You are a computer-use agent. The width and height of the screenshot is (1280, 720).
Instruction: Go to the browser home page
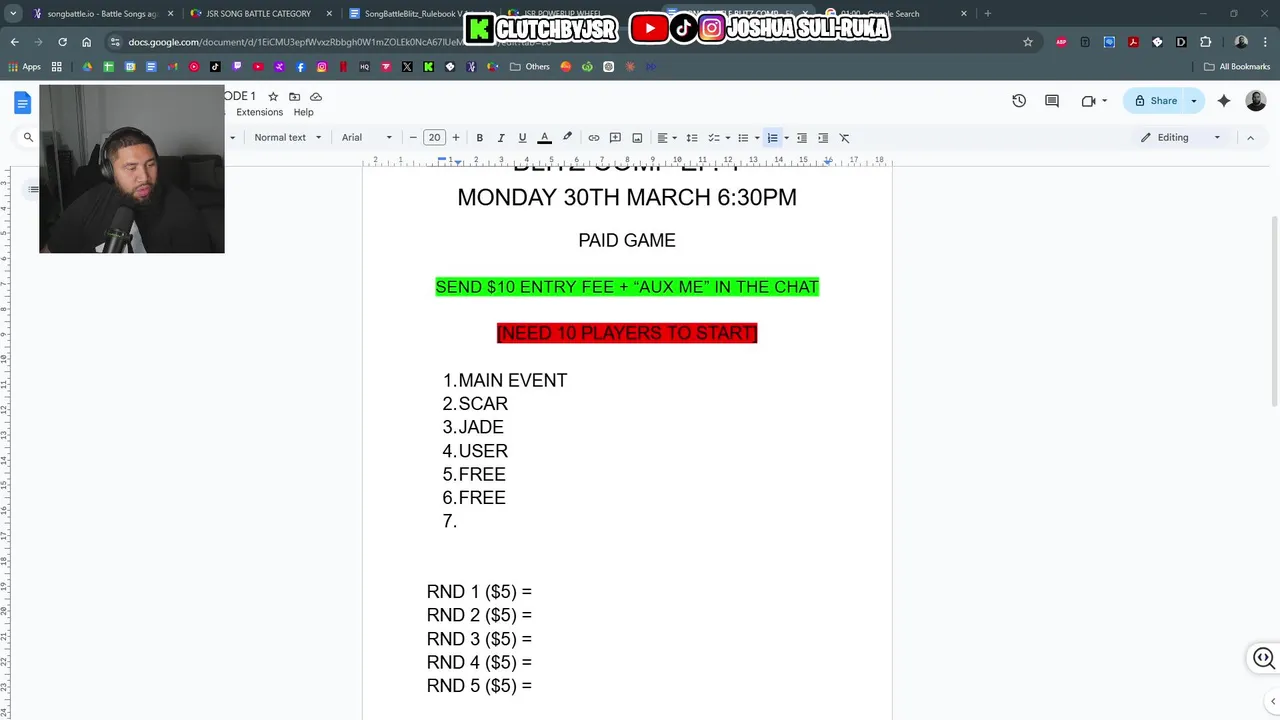[x=86, y=42]
